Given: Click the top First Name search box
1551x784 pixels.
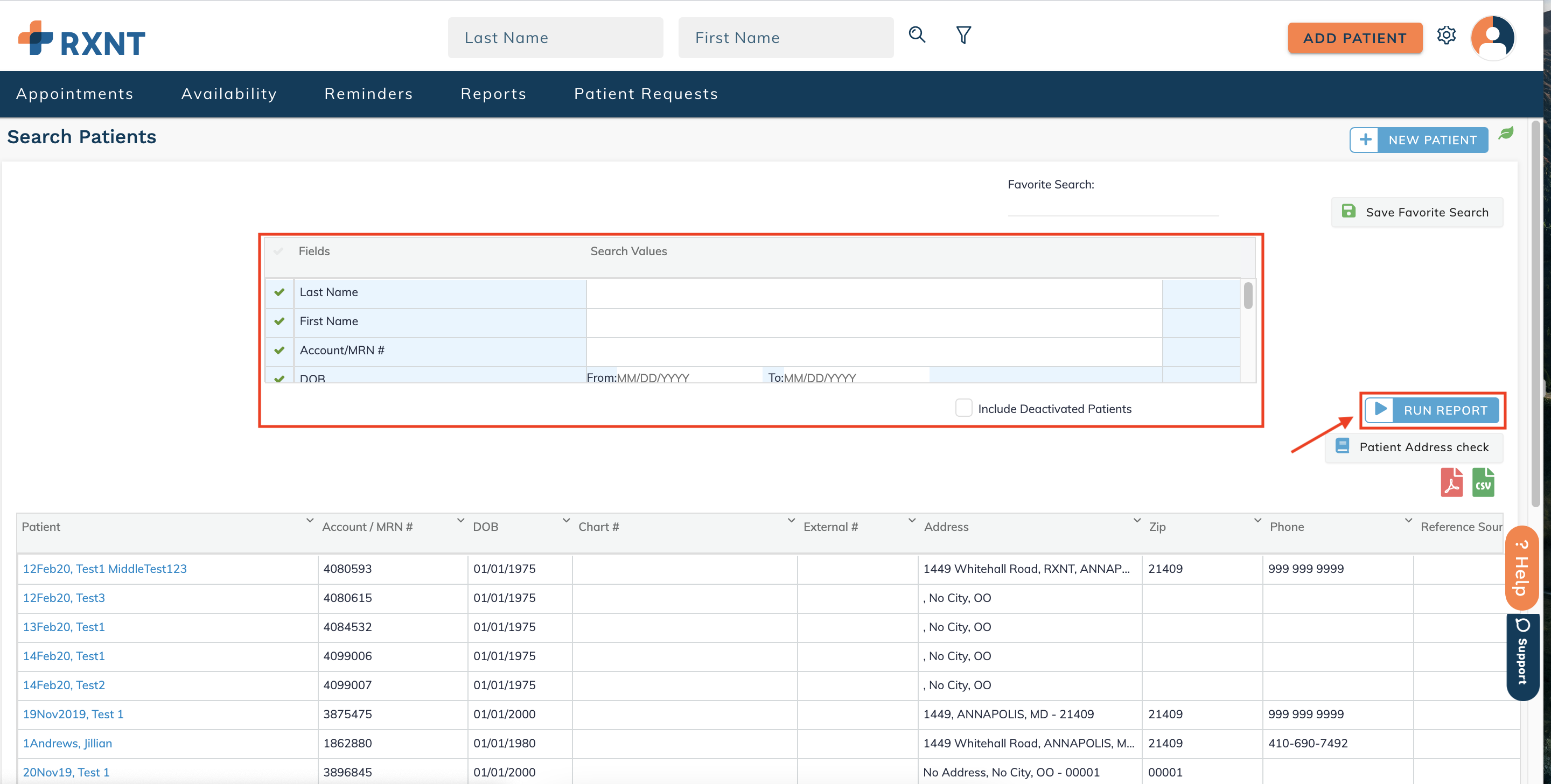Looking at the screenshot, I should click(x=786, y=37).
